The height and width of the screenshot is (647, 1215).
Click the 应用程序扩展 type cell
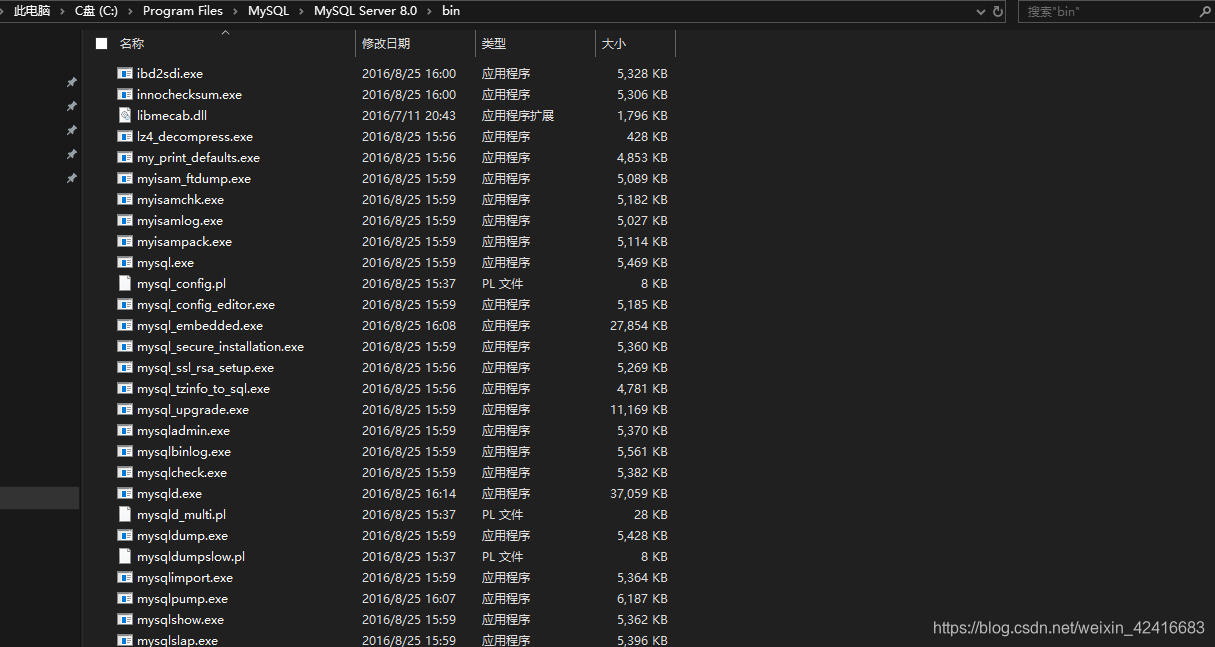click(518, 115)
